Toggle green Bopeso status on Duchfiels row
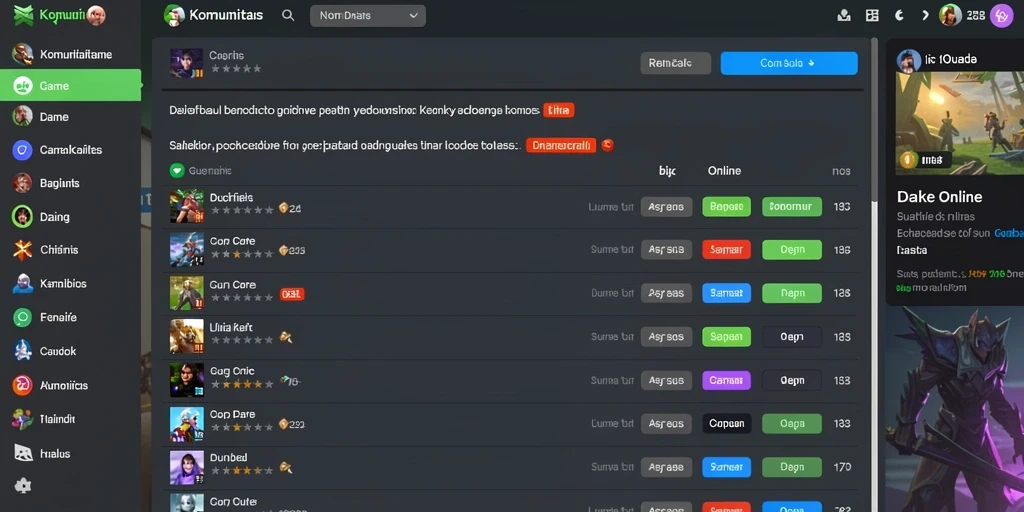 click(x=726, y=207)
